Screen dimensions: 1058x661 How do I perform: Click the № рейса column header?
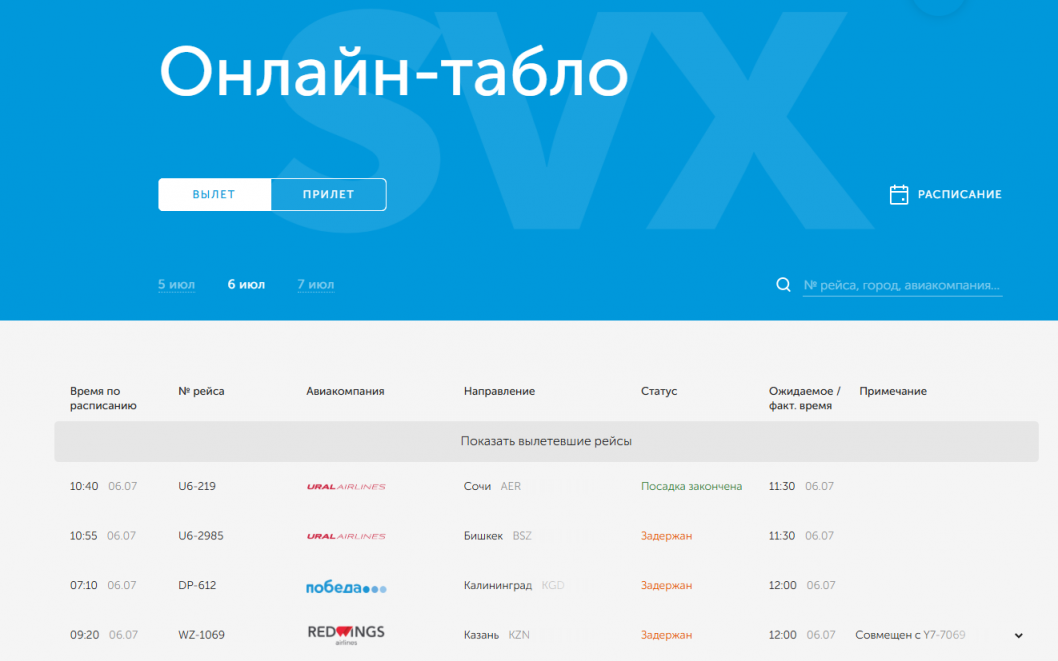(x=201, y=391)
